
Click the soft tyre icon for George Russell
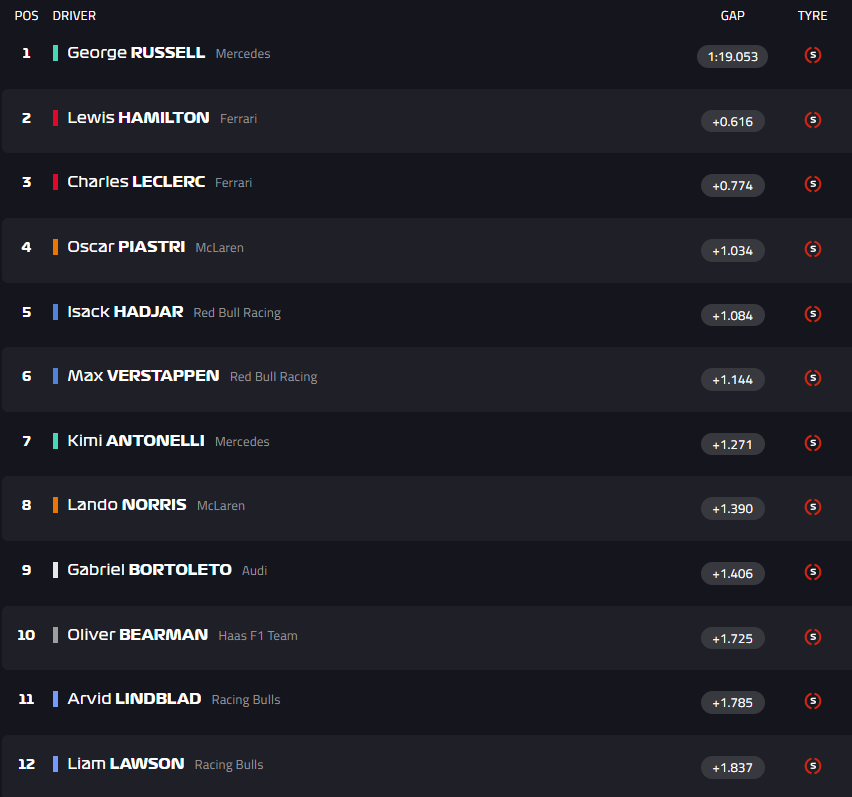(x=813, y=56)
